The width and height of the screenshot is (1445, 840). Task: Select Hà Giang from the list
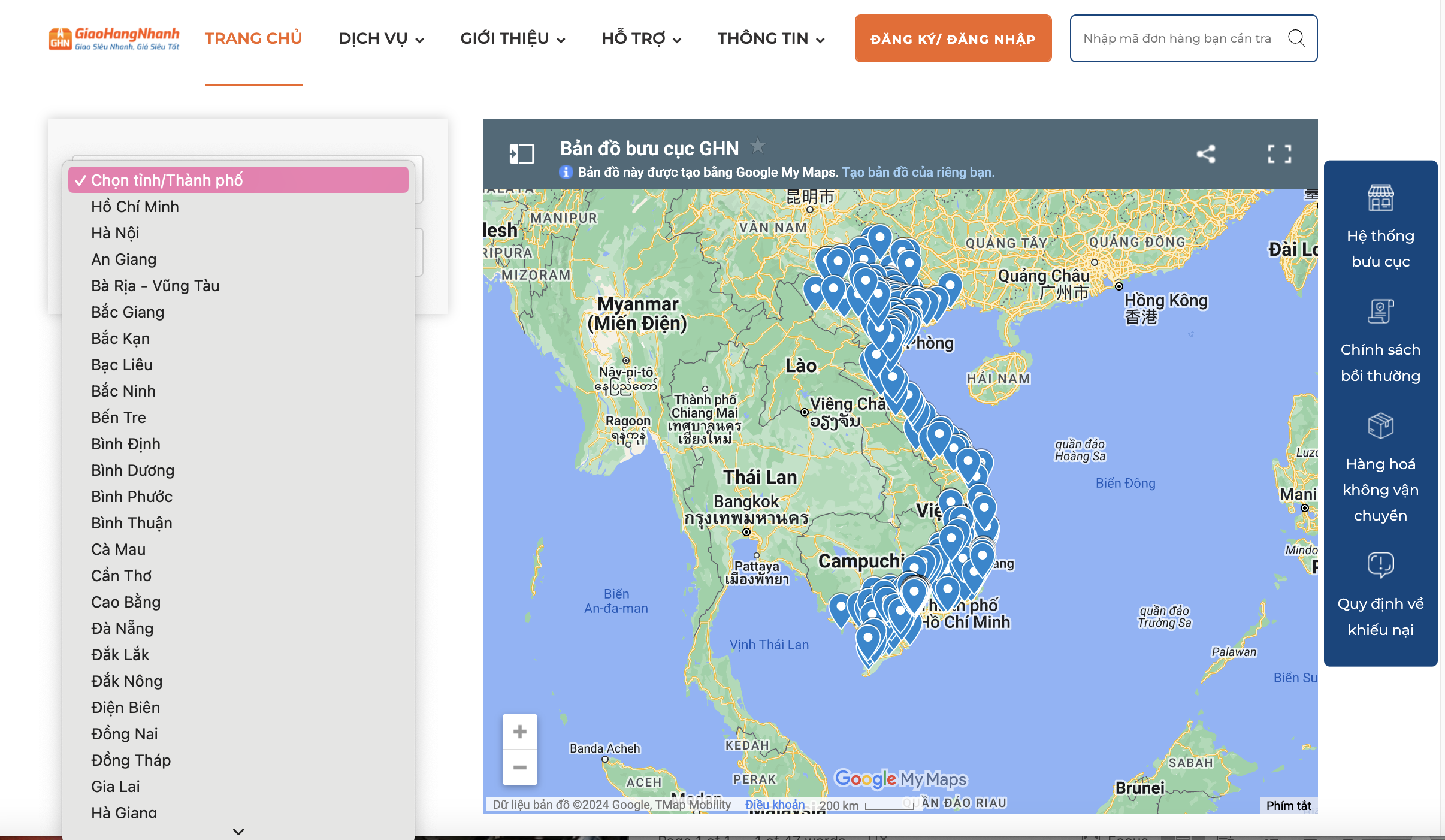click(x=238, y=813)
